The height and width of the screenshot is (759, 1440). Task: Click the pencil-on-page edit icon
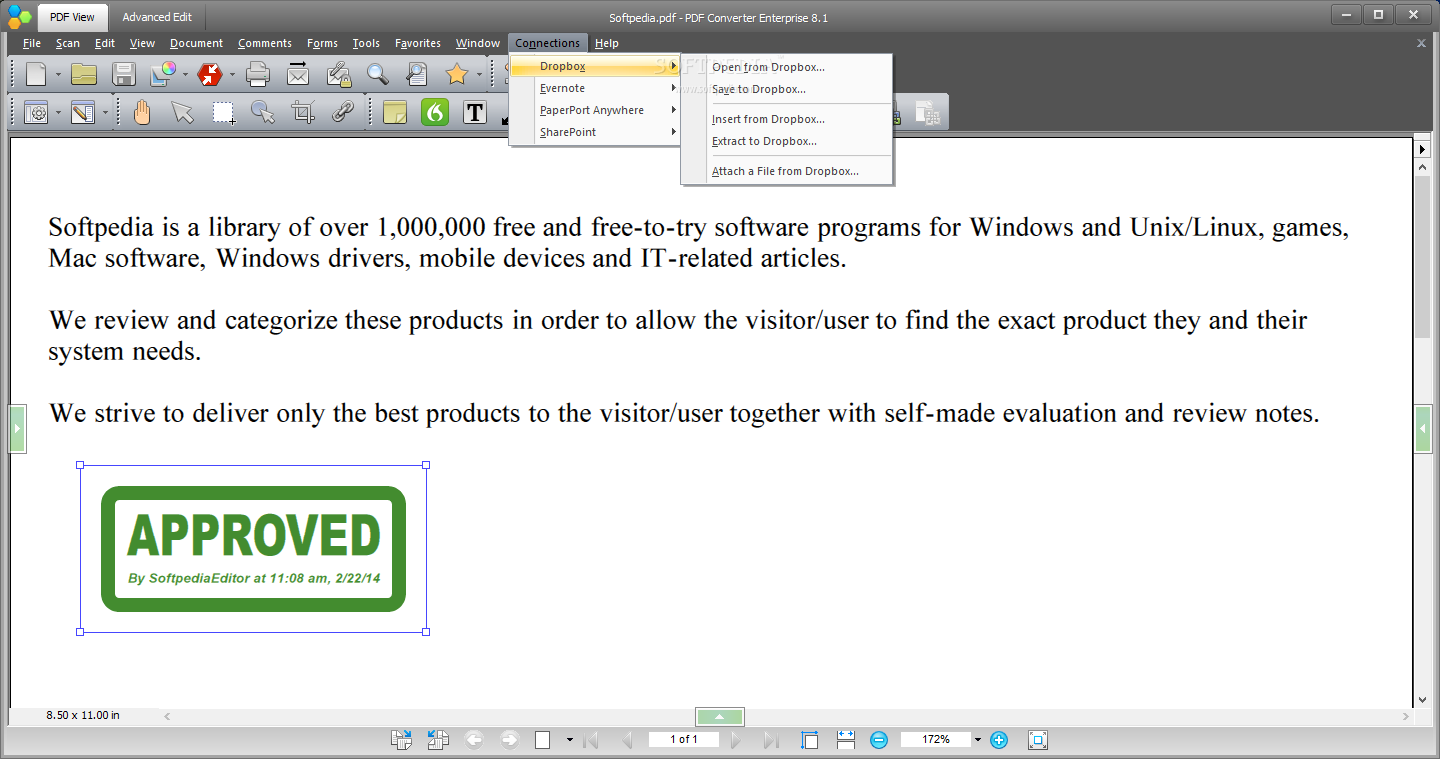(83, 112)
